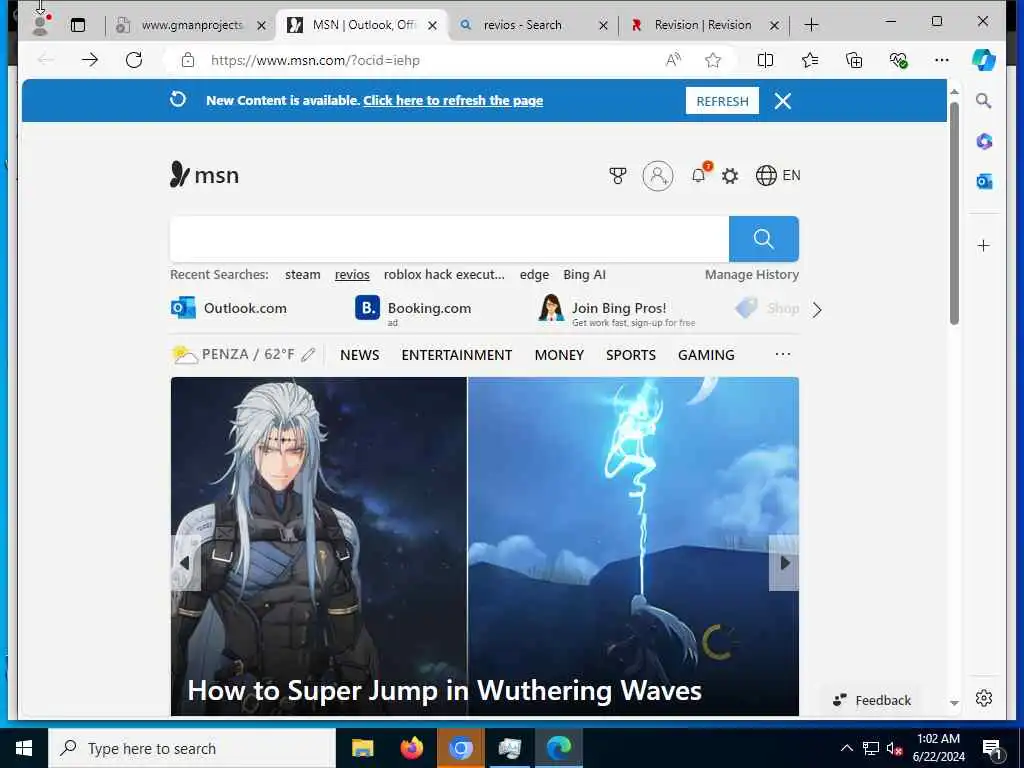
Task: Open File Explorer from taskbar
Action: 362,748
